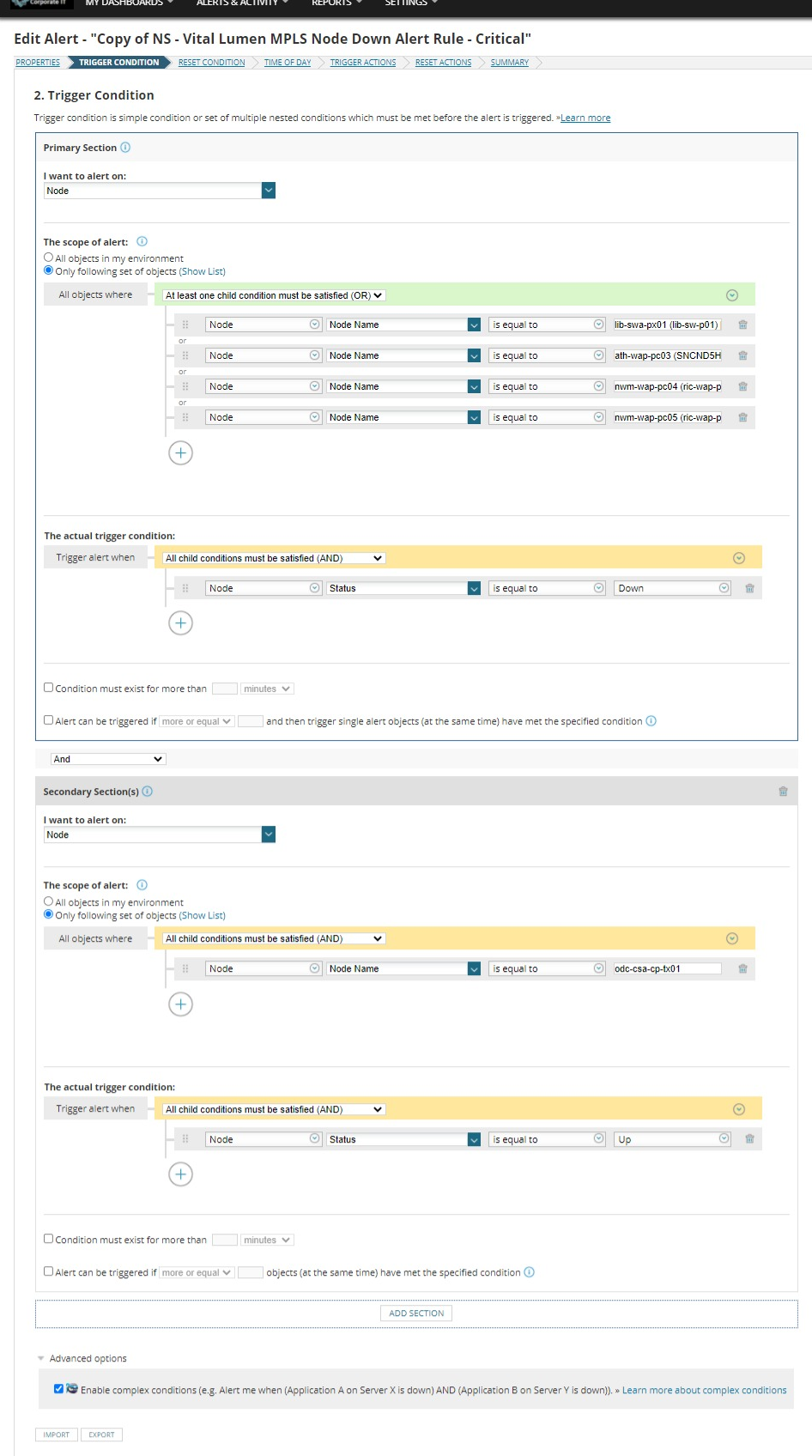812x1456 pixels.
Task: Add a condition under primary trigger AND group
Action: (180, 623)
